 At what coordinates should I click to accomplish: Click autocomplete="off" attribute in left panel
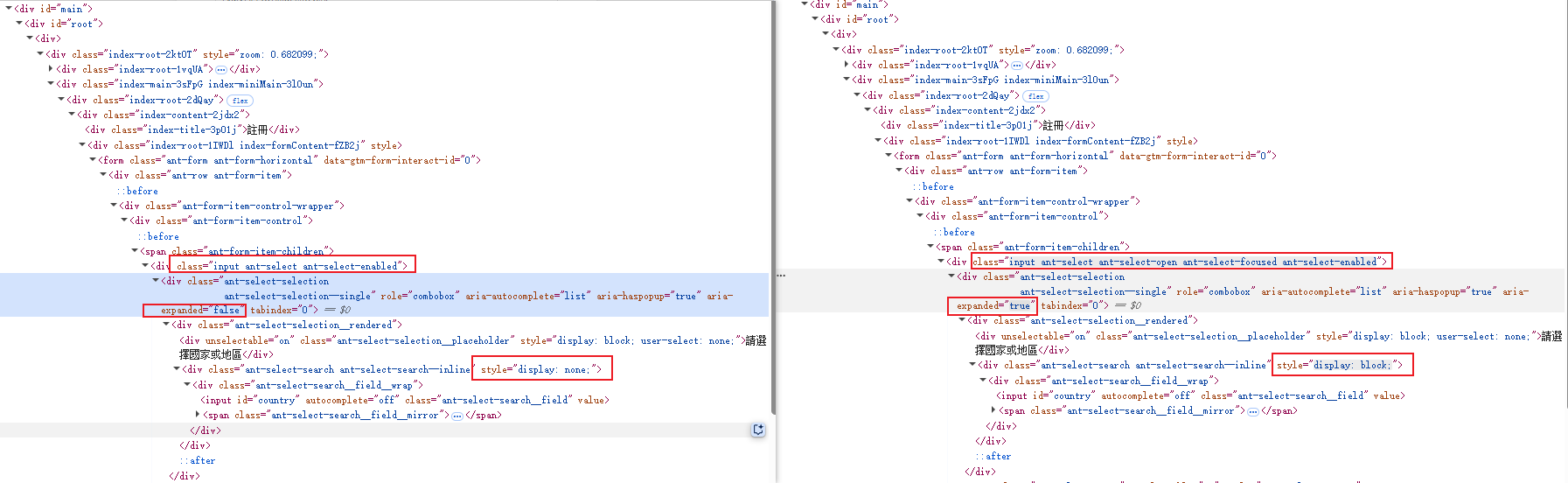[352, 400]
